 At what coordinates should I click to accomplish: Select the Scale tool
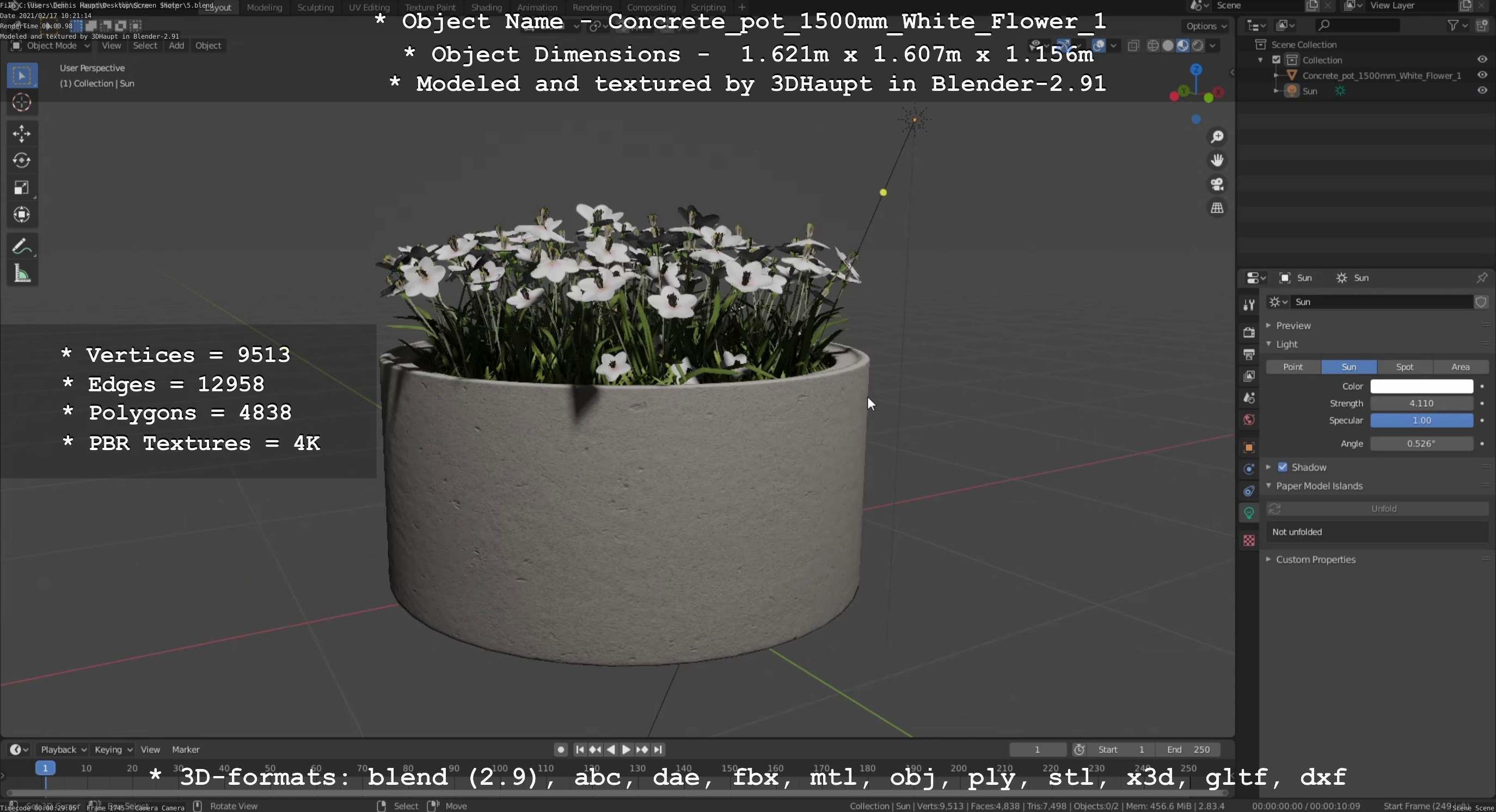point(22,188)
